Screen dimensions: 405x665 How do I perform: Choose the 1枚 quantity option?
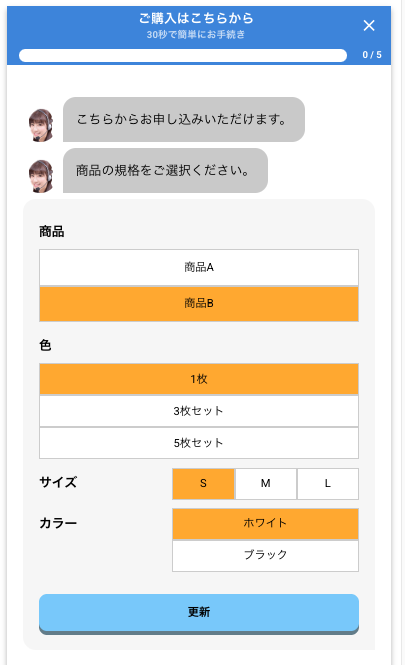(x=199, y=379)
